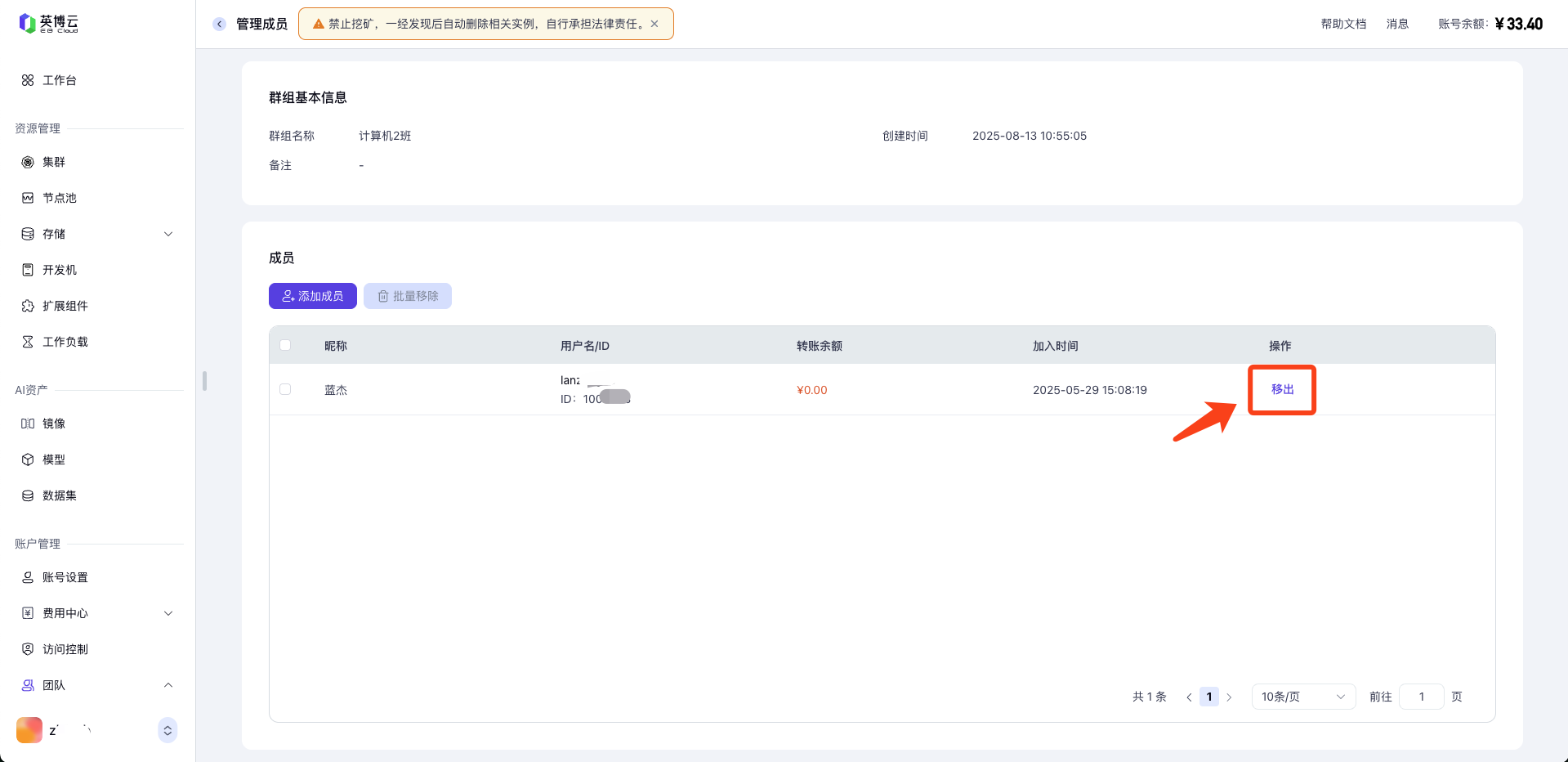Viewport: 1568px width, 762px height.
Task: Click the 前往 page number input field
Action: click(x=1421, y=697)
